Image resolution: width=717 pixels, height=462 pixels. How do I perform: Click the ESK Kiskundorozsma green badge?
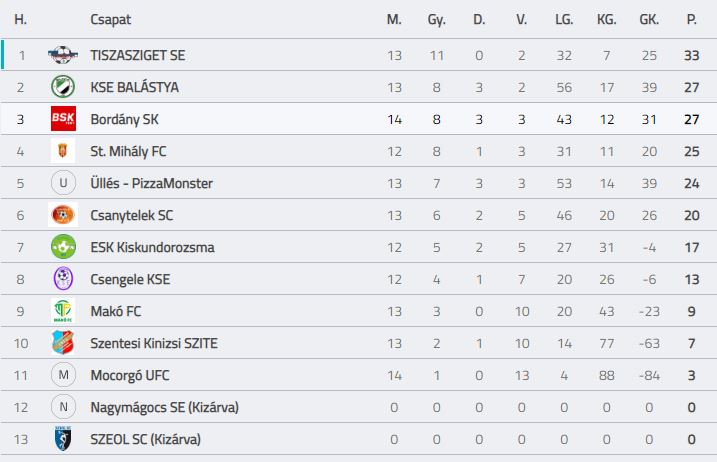63,247
